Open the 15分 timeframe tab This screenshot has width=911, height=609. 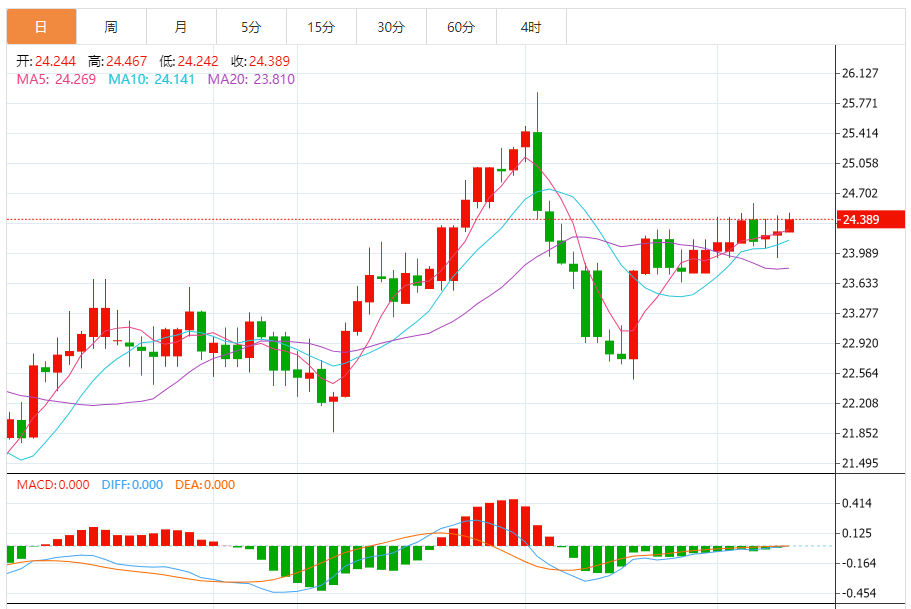point(321,27)
